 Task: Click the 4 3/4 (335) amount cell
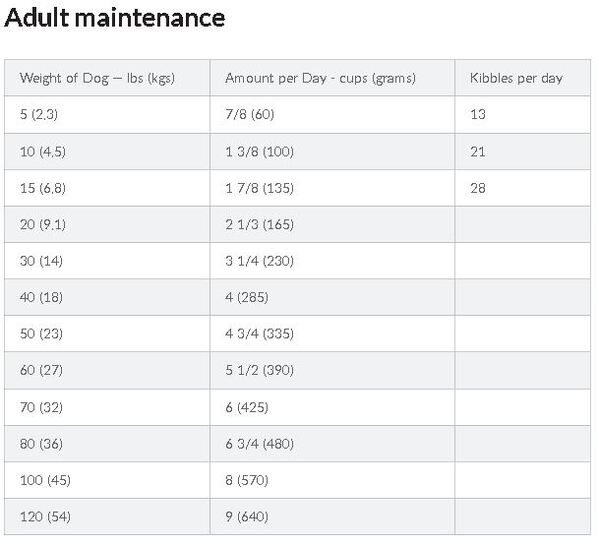click(x=332, y=333)
